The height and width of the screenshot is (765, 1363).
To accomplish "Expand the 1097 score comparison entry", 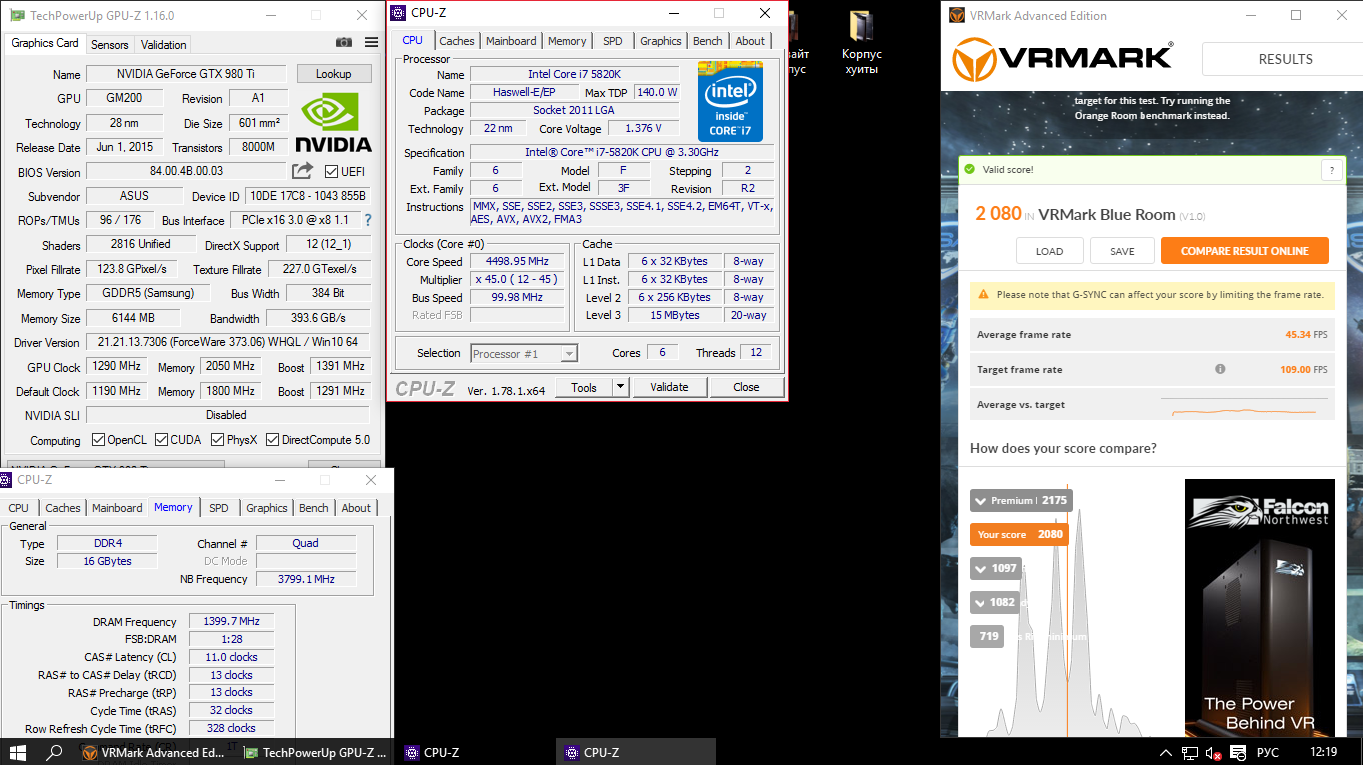I will click(996, 568).
